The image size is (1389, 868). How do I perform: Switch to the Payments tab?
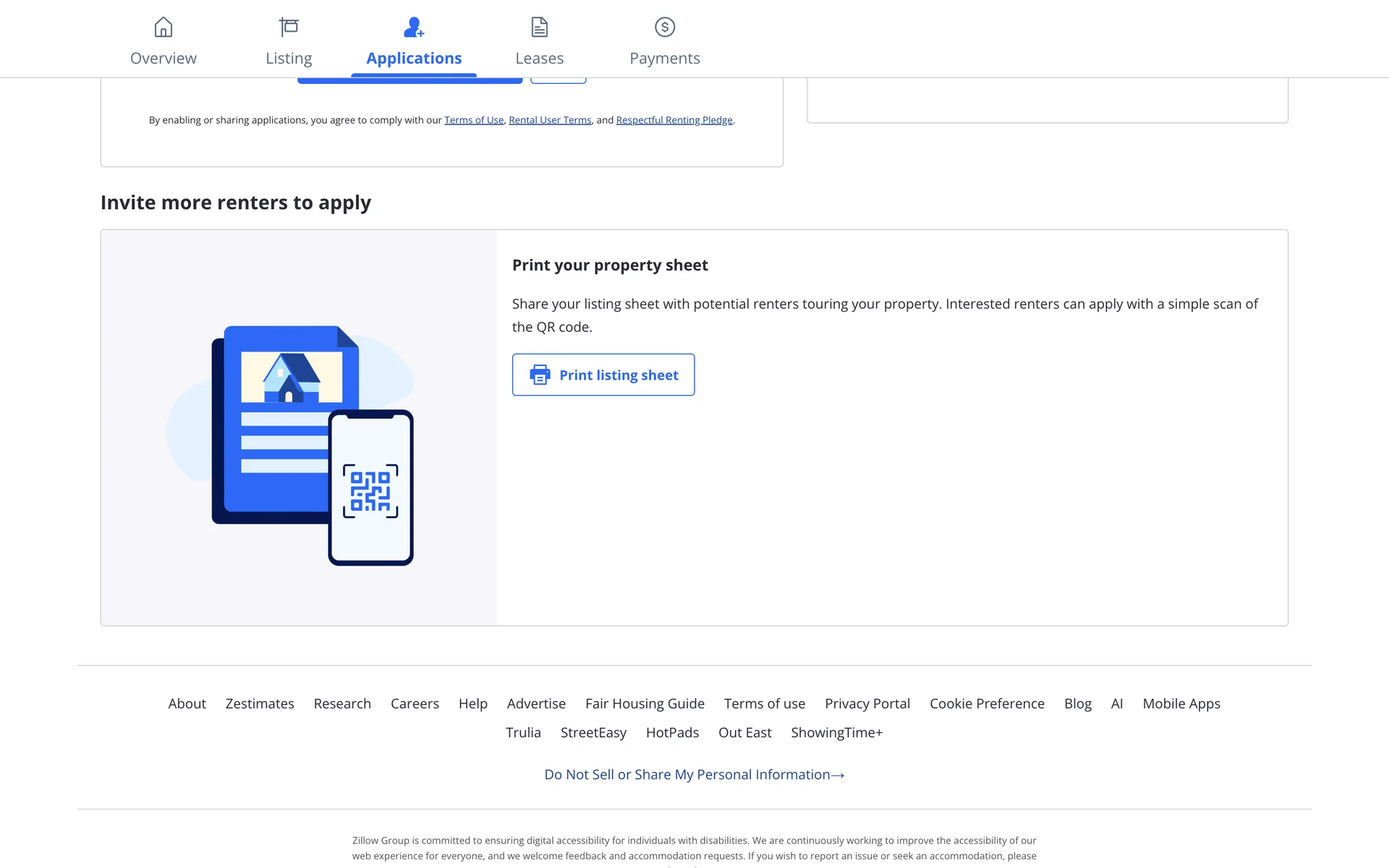(x=664, y=58)
